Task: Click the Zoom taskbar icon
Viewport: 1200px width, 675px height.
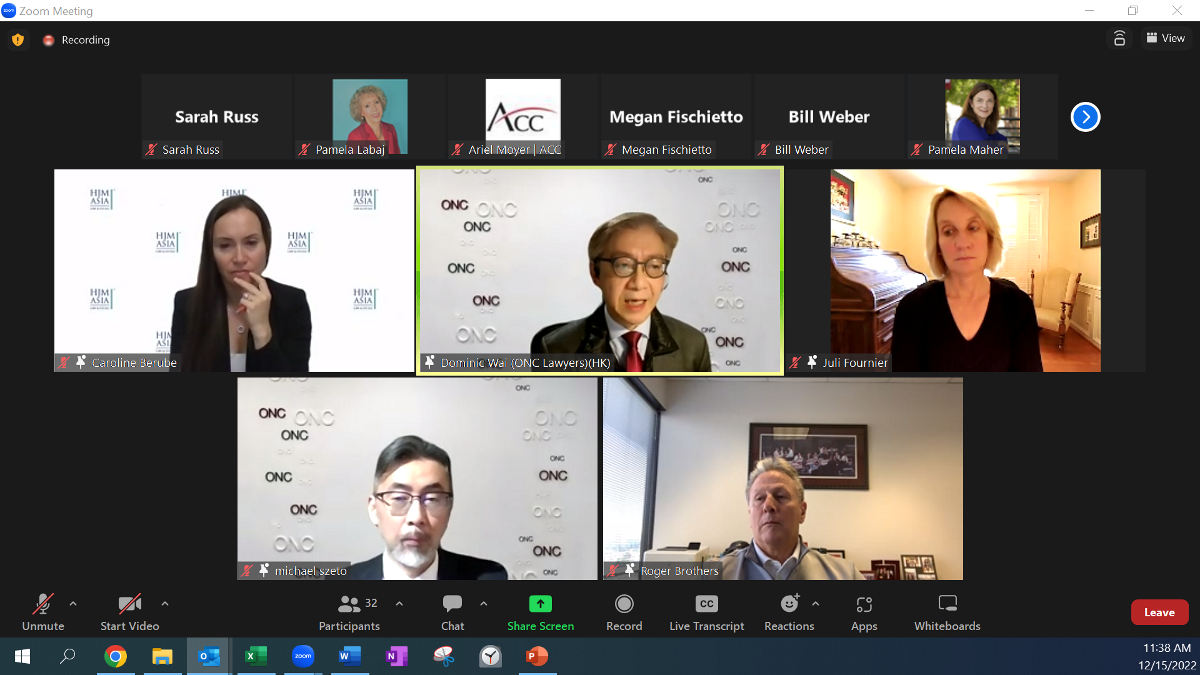Action: (303, 656)
